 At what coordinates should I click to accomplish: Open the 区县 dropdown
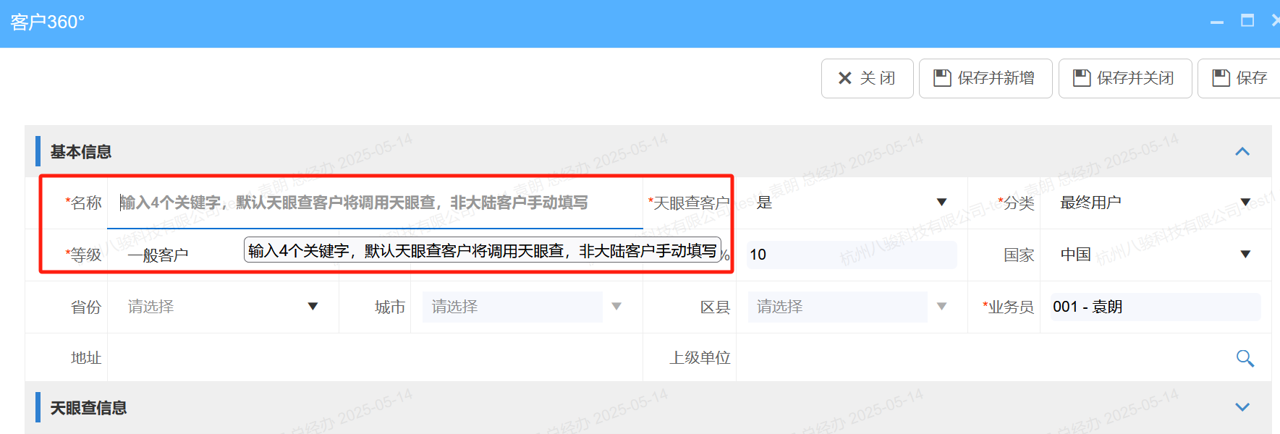[850, 307]
